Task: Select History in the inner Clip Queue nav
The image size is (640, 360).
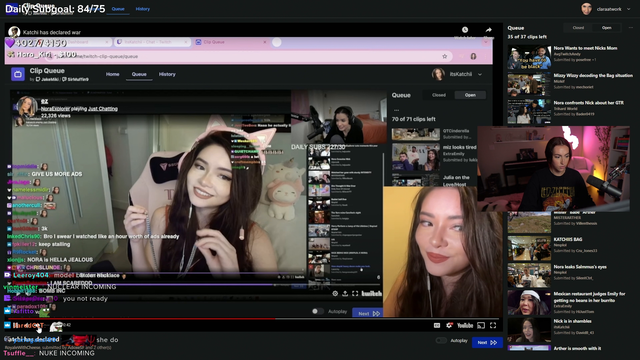Action: [167, 74]
